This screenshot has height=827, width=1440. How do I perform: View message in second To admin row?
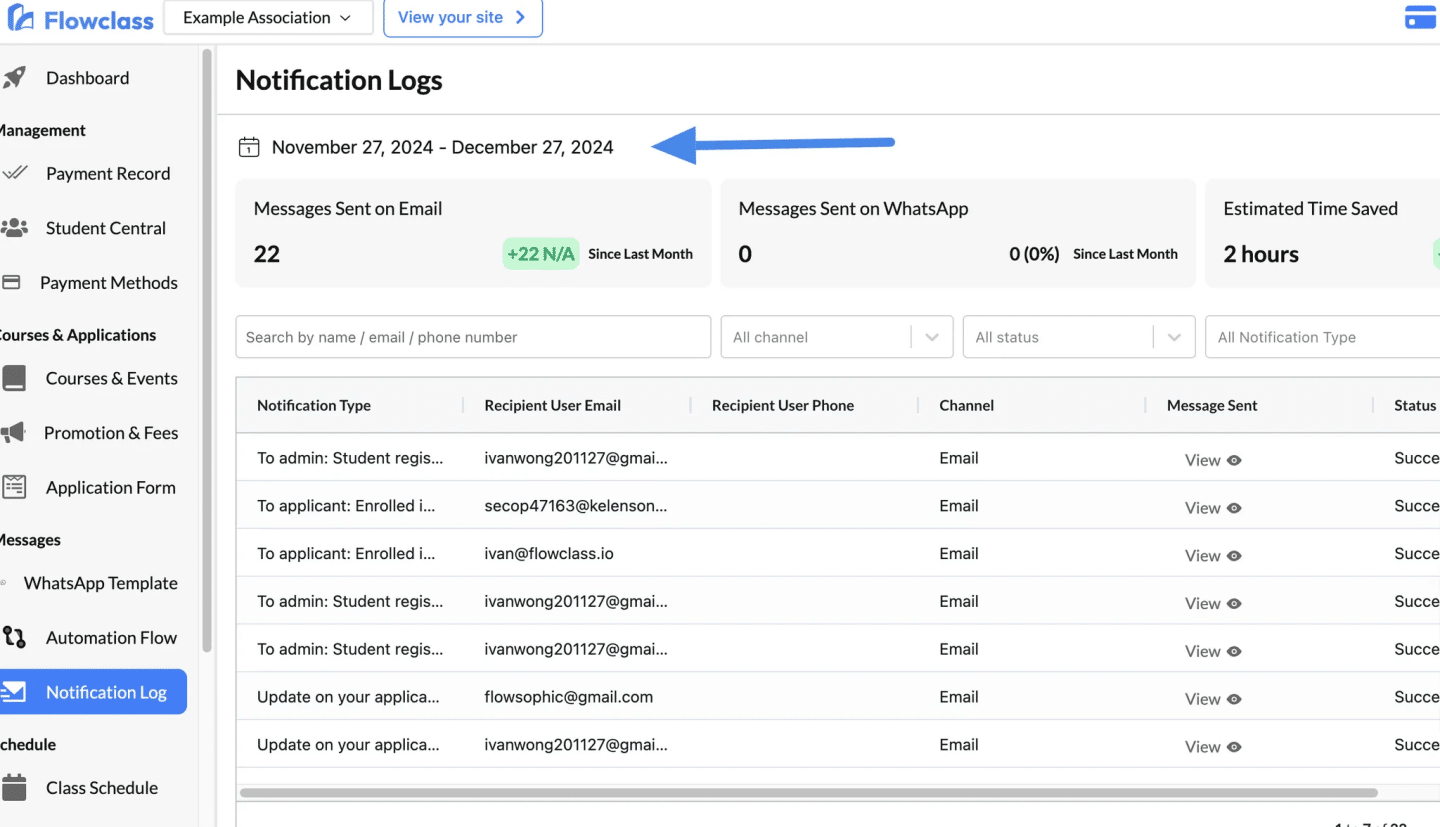(1213, 603)
